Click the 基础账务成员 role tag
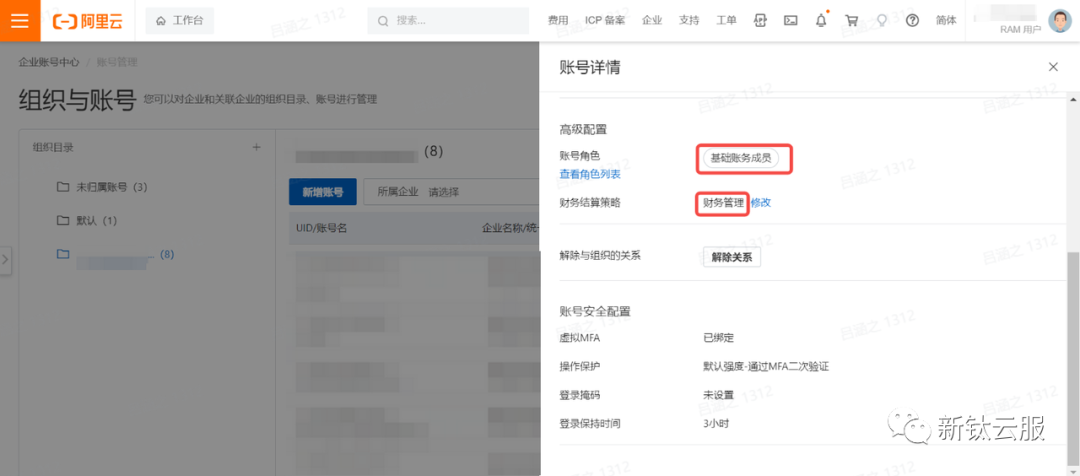 740,158
